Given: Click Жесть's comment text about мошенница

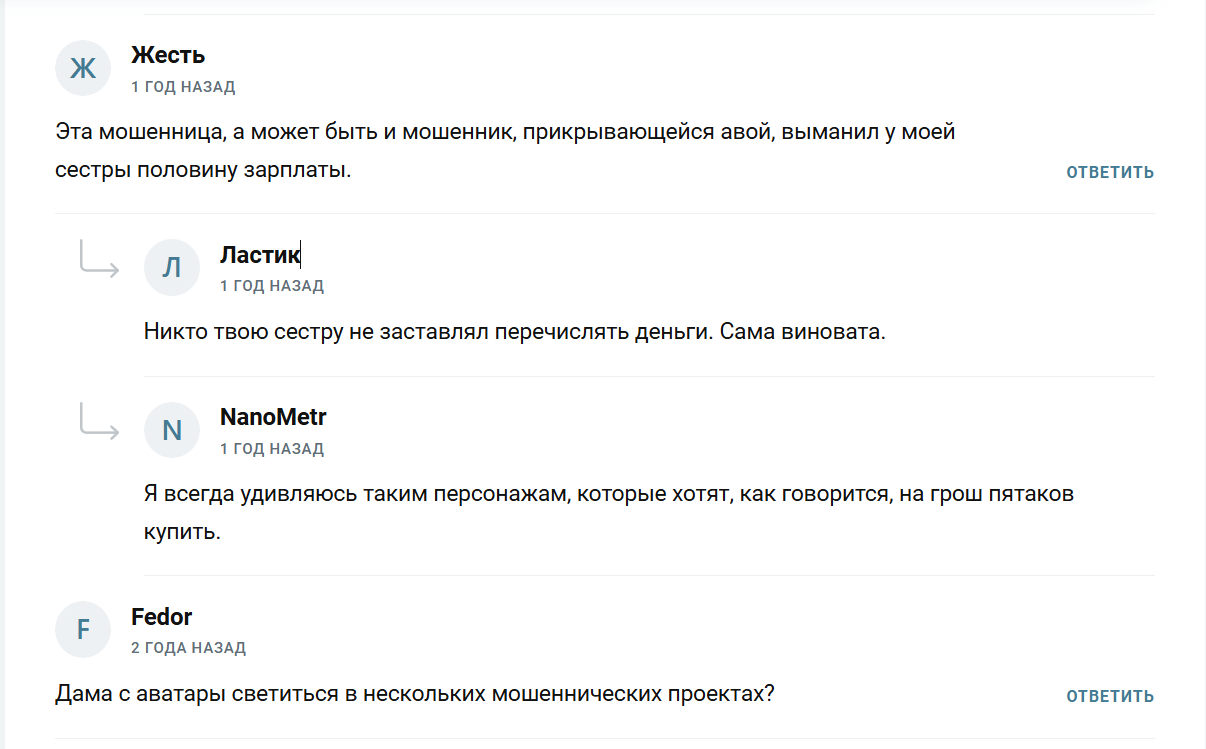Looking at the screenshot, I should coord(505,132).
